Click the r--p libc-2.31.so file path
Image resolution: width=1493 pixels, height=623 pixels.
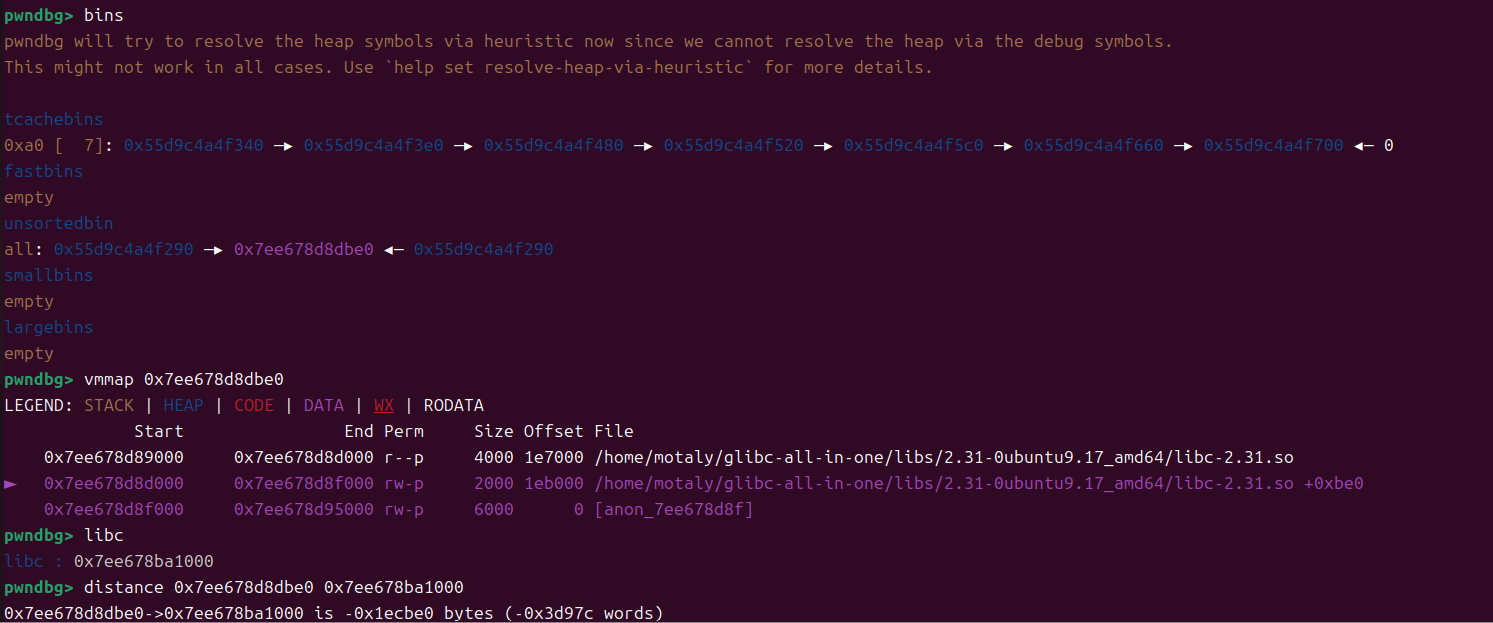[943, 458]
